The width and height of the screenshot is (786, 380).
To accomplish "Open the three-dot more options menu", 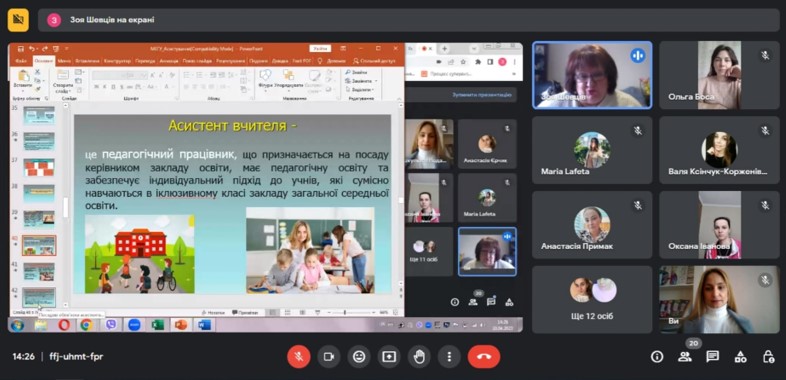I will tap(449, 357).
